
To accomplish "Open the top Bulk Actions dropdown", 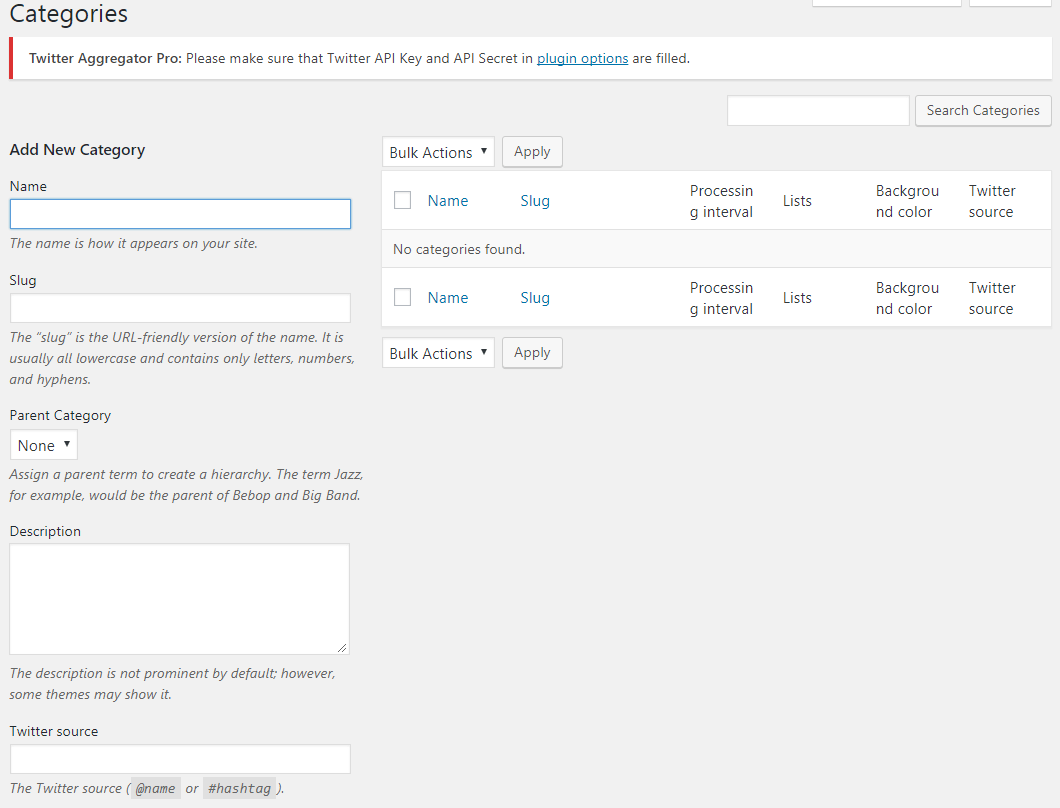I will [438, 152].
